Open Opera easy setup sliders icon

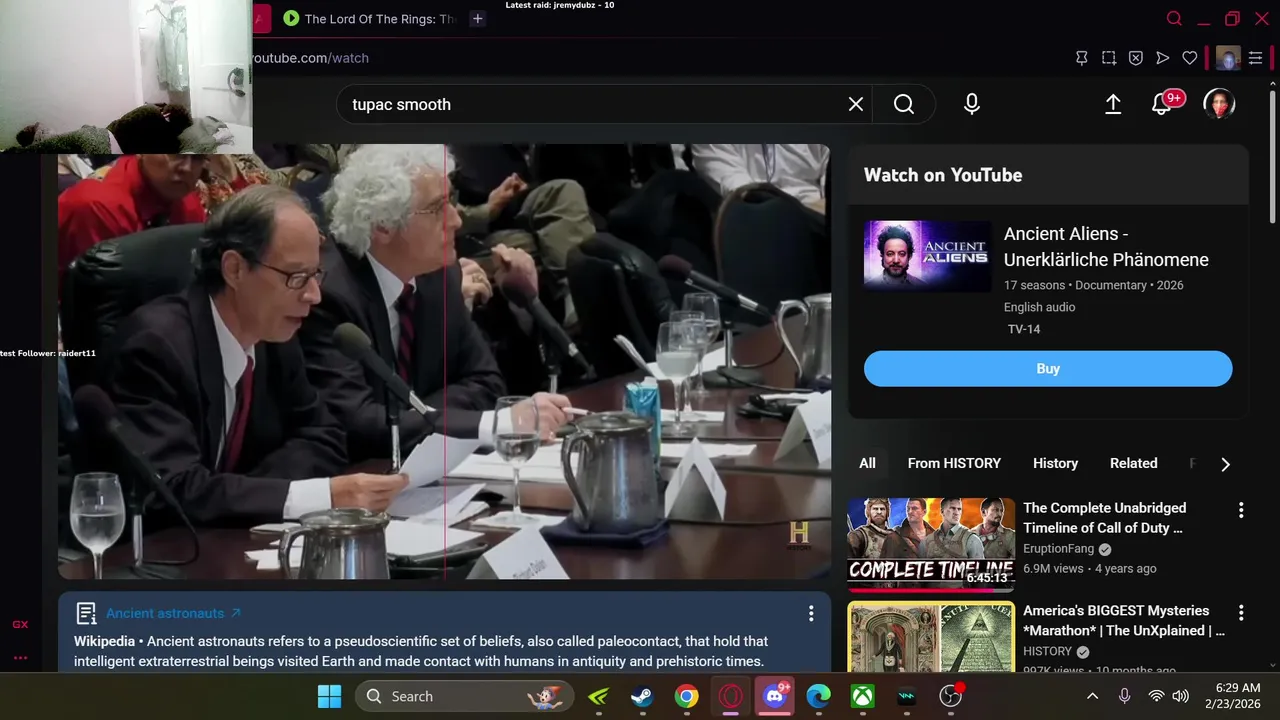coord(1255,58)
